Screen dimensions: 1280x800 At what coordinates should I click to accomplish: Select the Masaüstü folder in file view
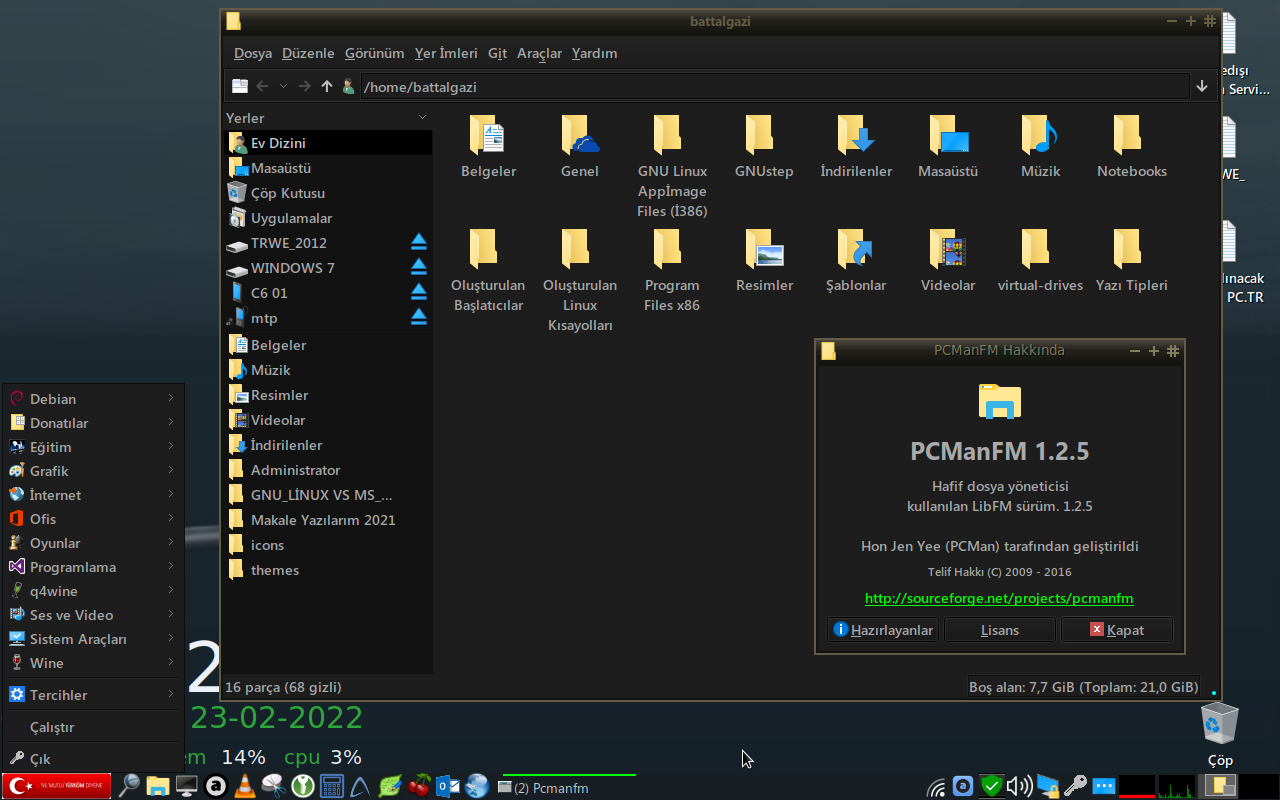click(x=948, y=134)
